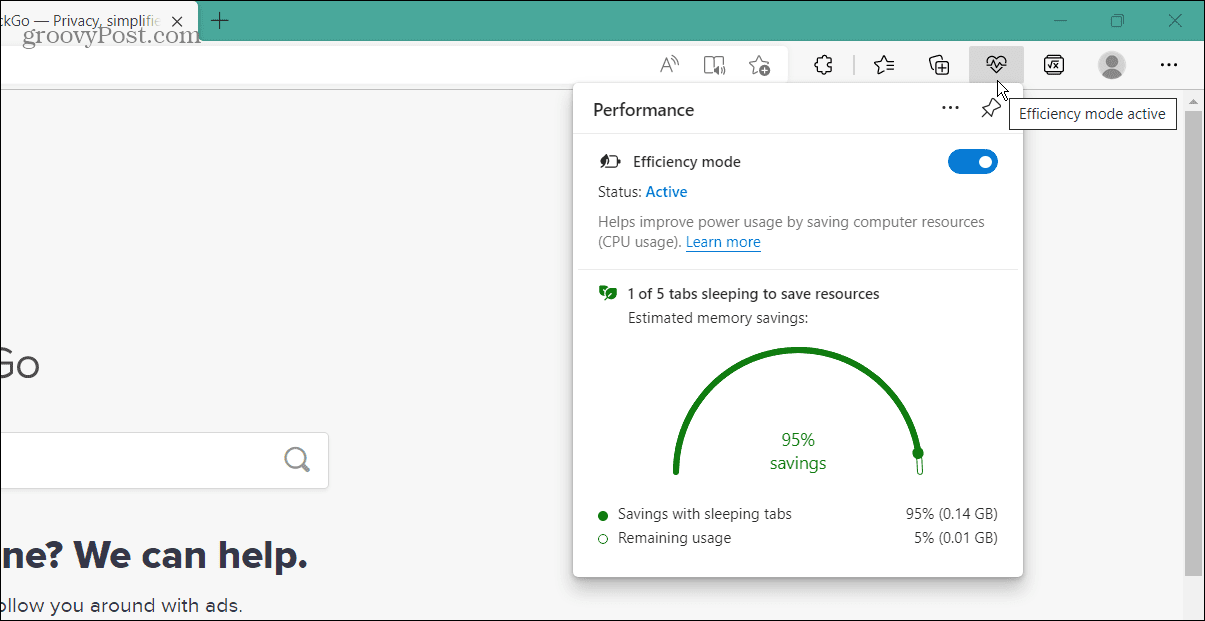Open a new browser tab
Viewport: 1205px width, 621px height.
tap(219, 20)
